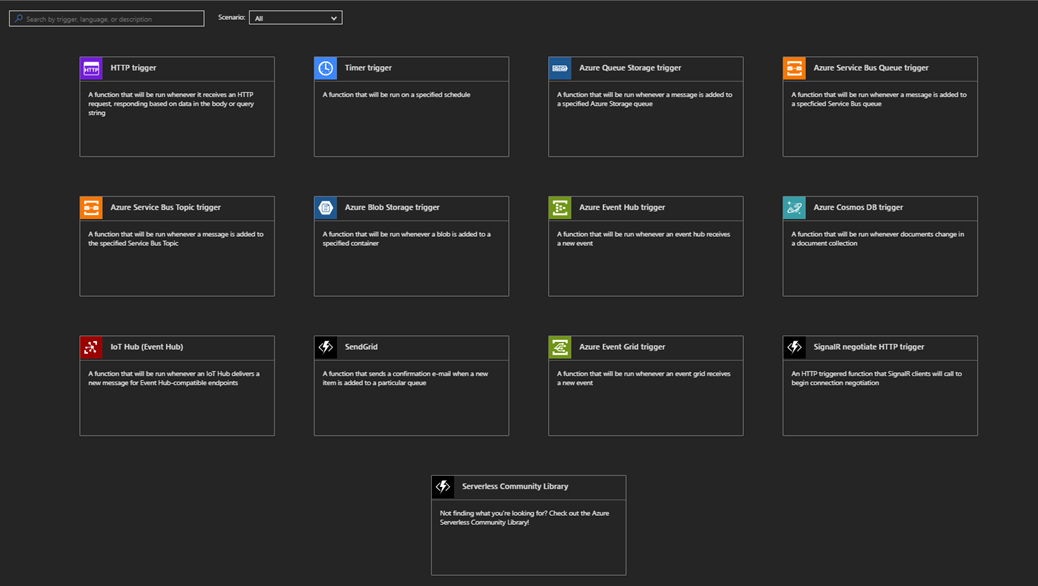Pick the Azure Queue Storage trigger title

click(x=630, y=68)
